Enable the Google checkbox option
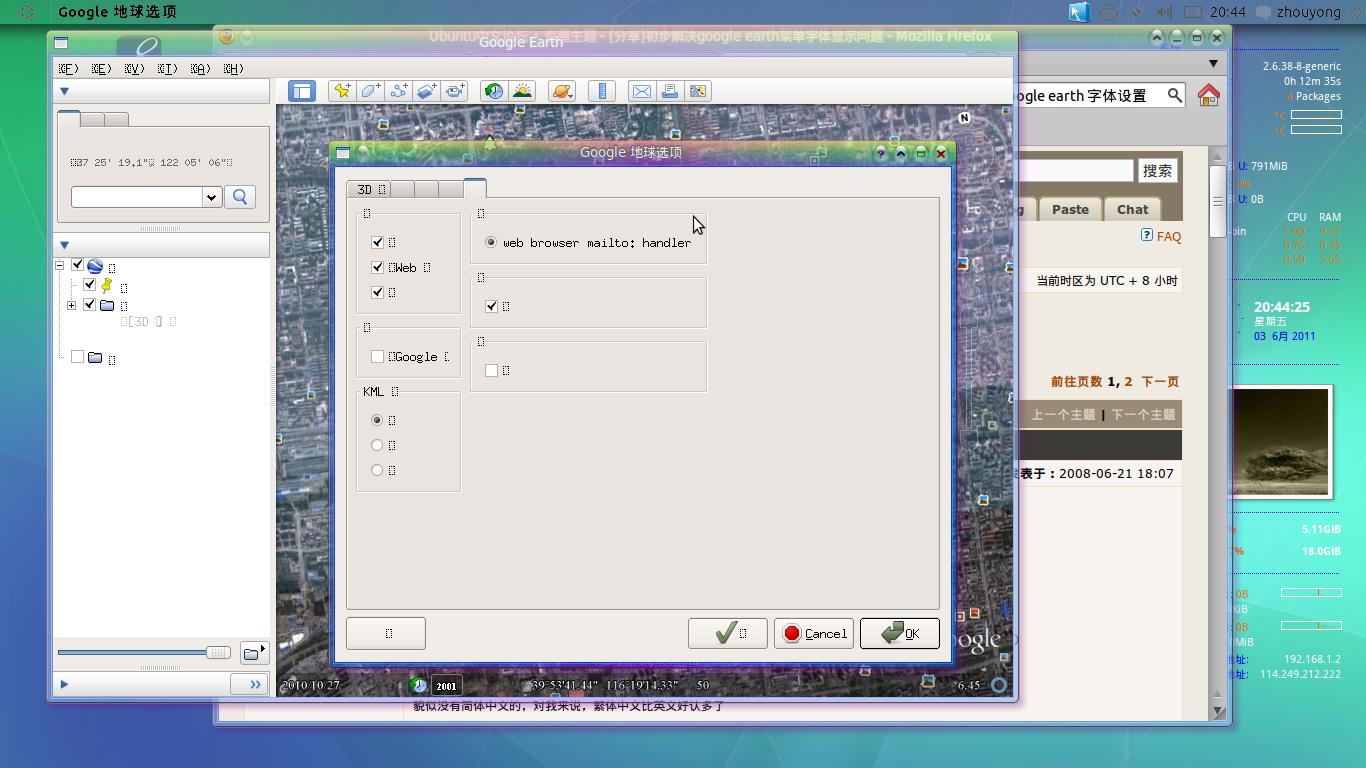1366x768 pixels. click(x=377, y=356)
